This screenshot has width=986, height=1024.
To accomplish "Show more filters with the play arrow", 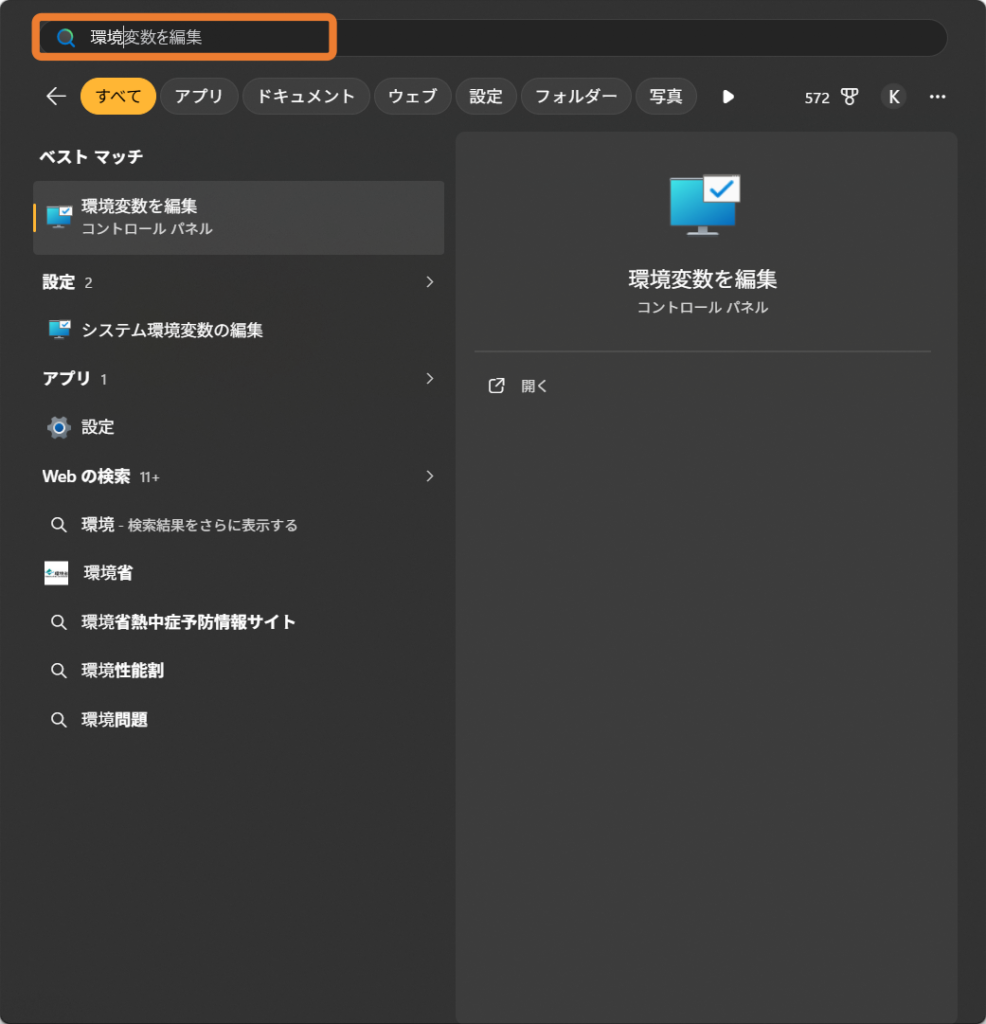I will (728, 97).
